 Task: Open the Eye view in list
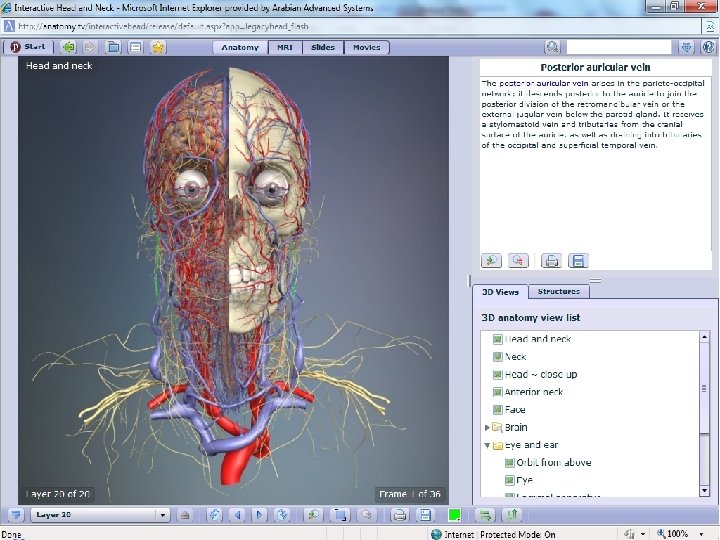(519, 480)
